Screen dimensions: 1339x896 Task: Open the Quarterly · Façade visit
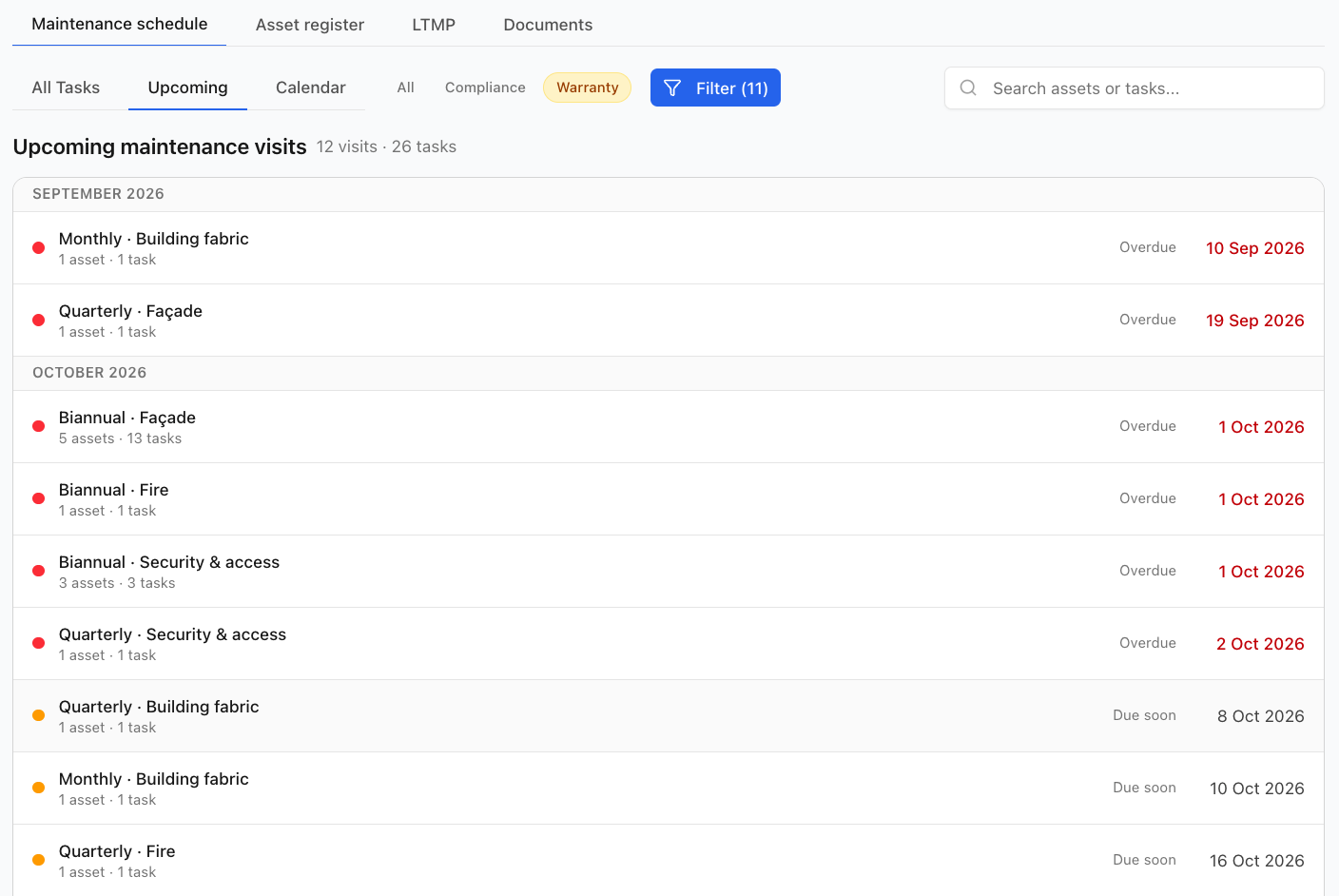click(x=669, y=321)
